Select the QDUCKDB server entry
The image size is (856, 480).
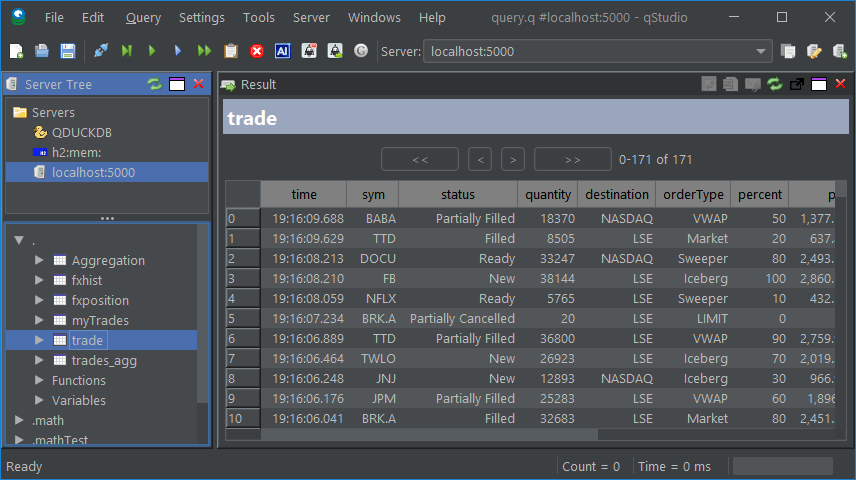point(79,132)
